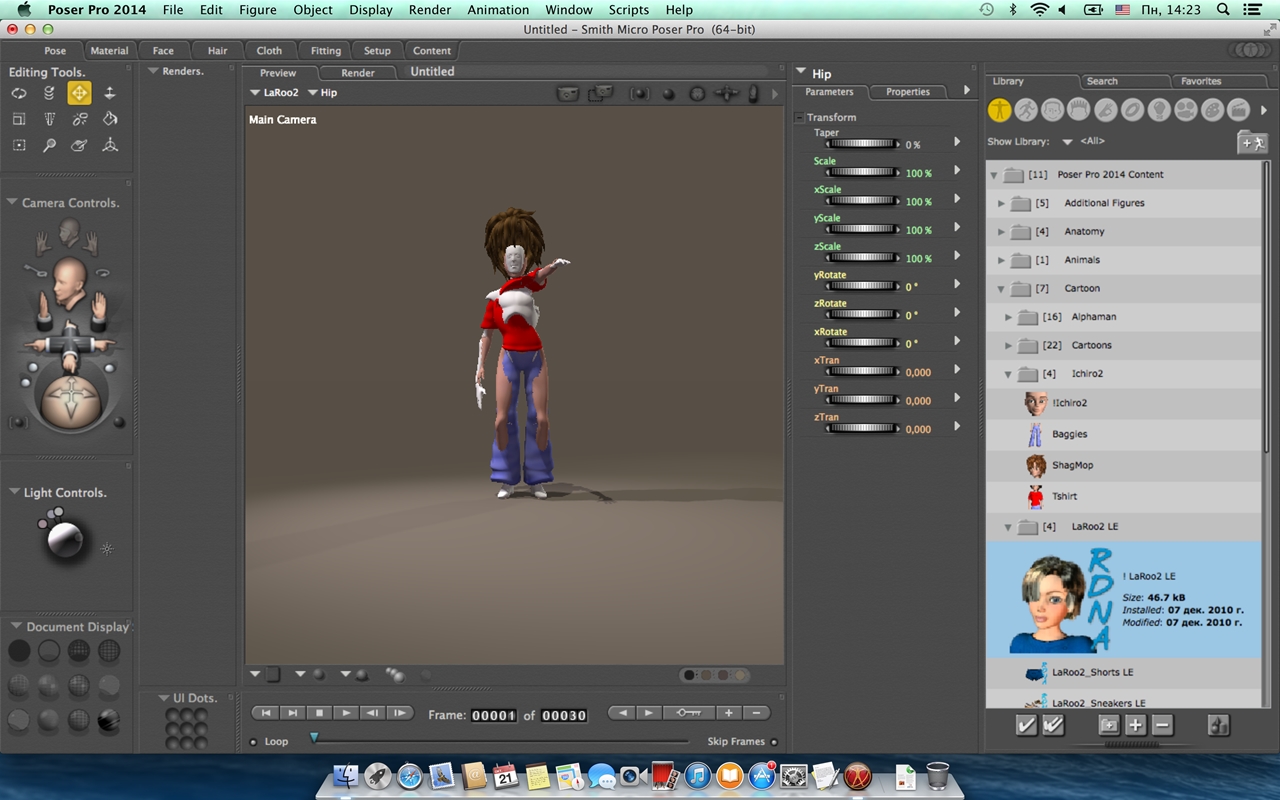
Task: Open the Hands library category
Action: pyautogui.click(x=1106, y=110)
